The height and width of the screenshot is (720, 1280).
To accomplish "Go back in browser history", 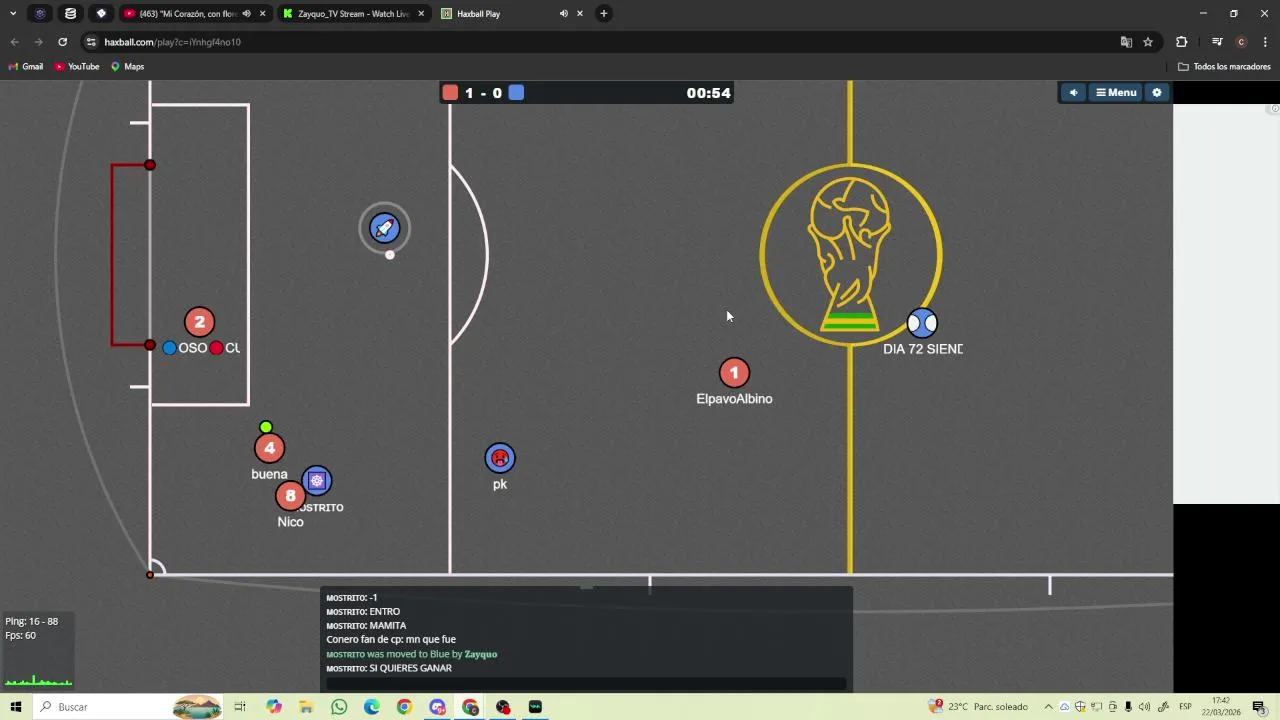I will point(14,42).
